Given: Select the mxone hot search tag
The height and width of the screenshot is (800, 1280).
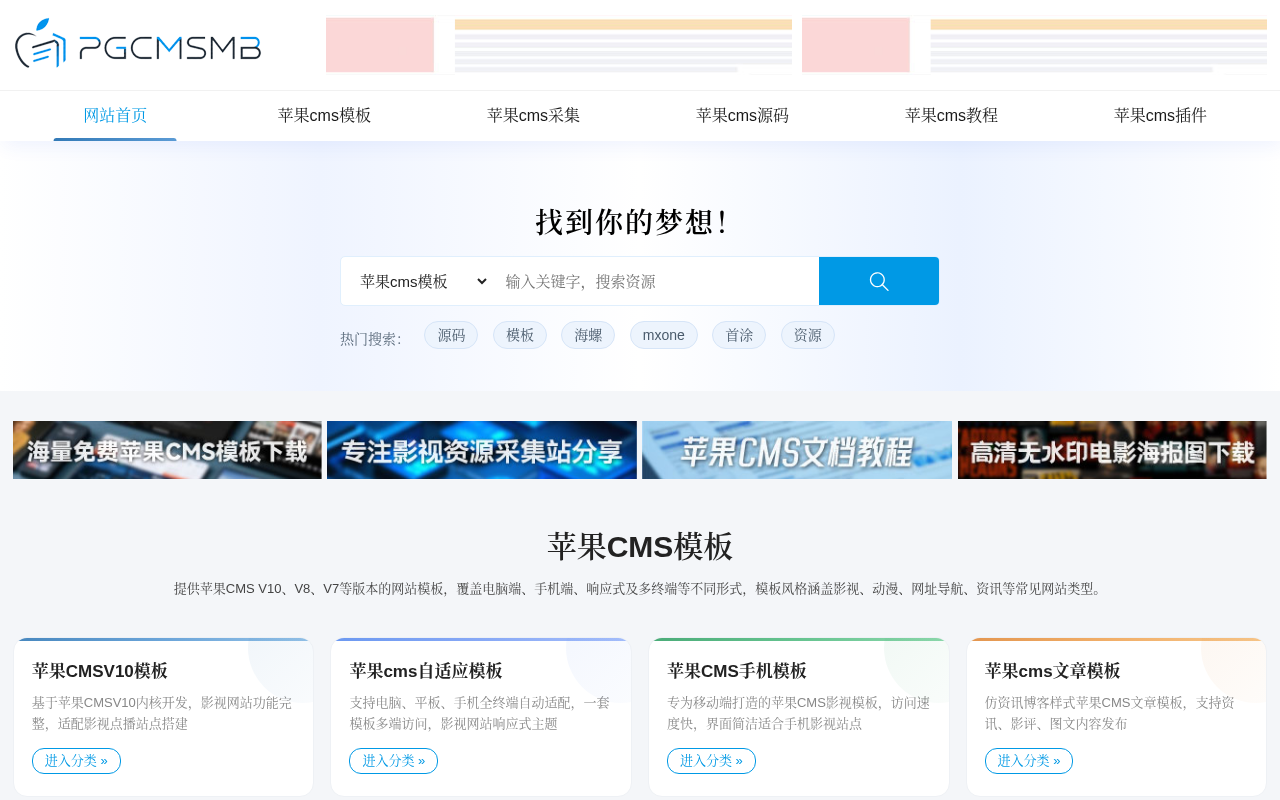Looking at the screenshot, I should (664, 335).
